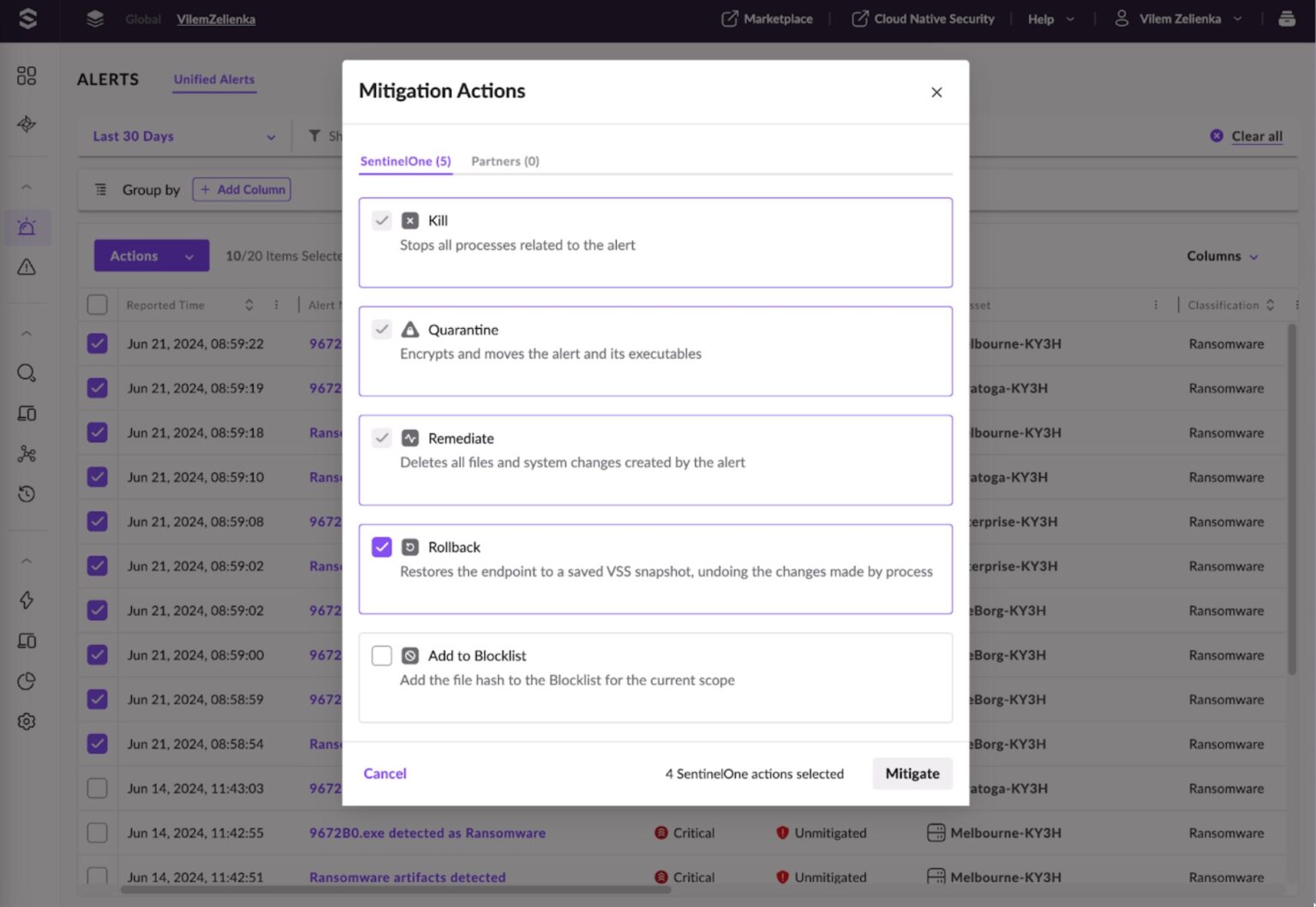
Task: Open the search magnifier icon in sidebar
Action: click(27, 373)
